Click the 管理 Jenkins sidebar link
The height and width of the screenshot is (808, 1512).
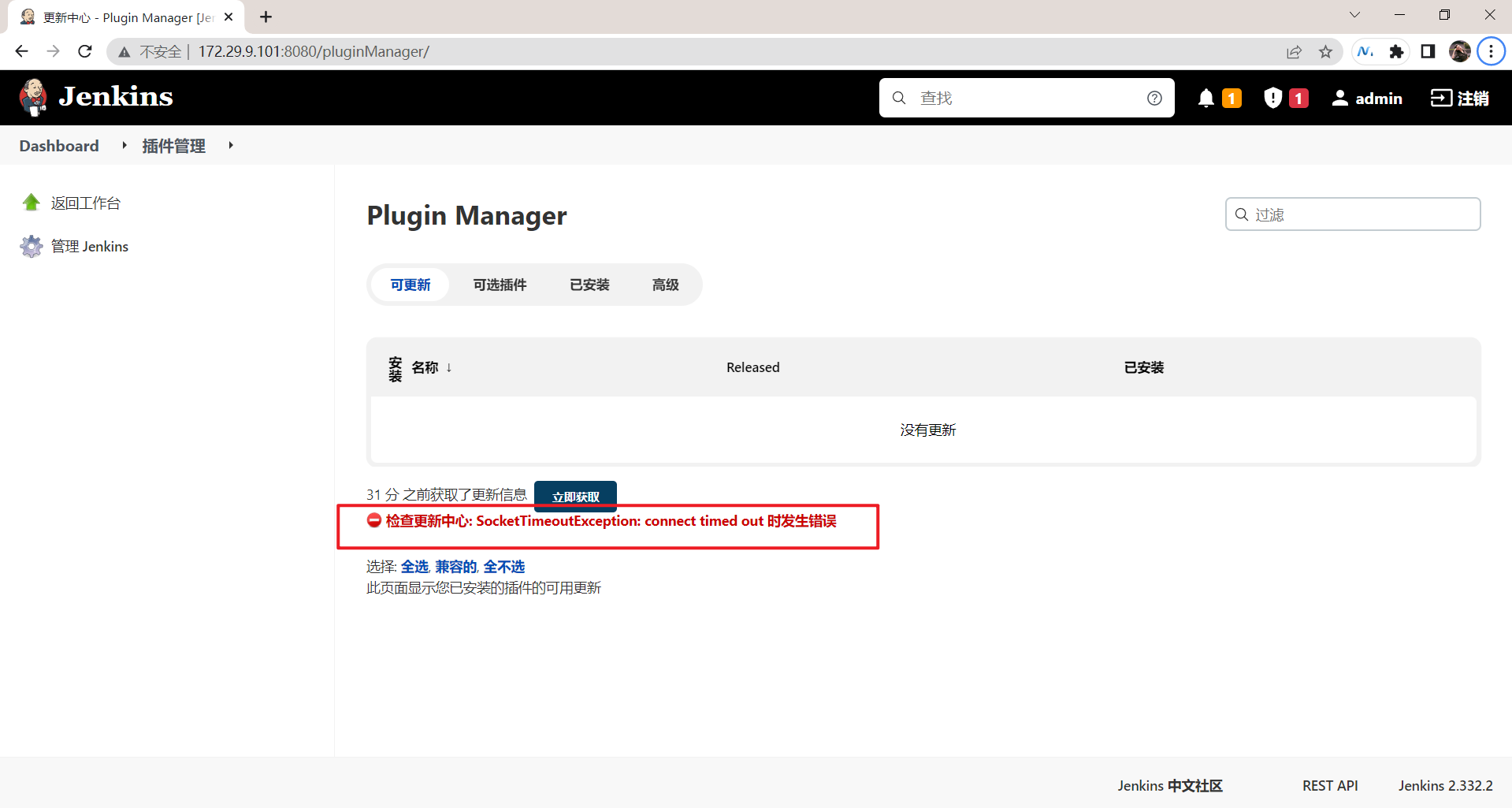click(90, 247)
